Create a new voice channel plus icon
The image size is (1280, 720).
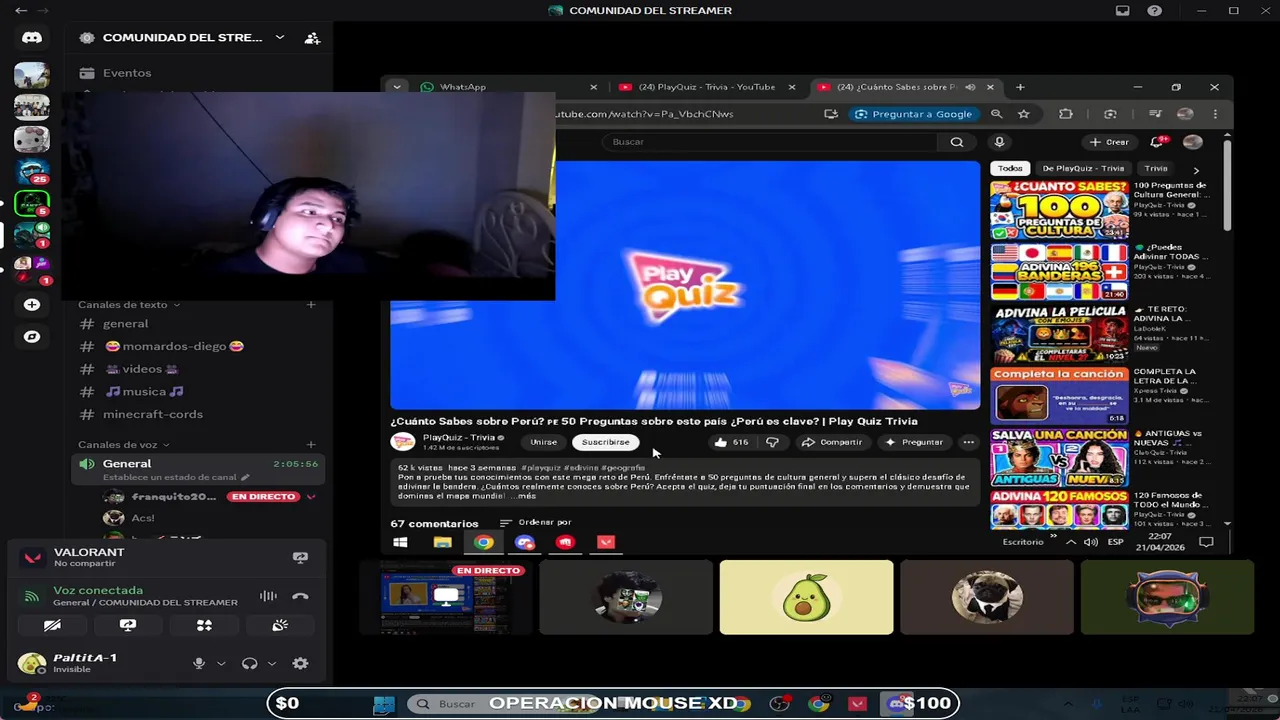pos(311,445)
